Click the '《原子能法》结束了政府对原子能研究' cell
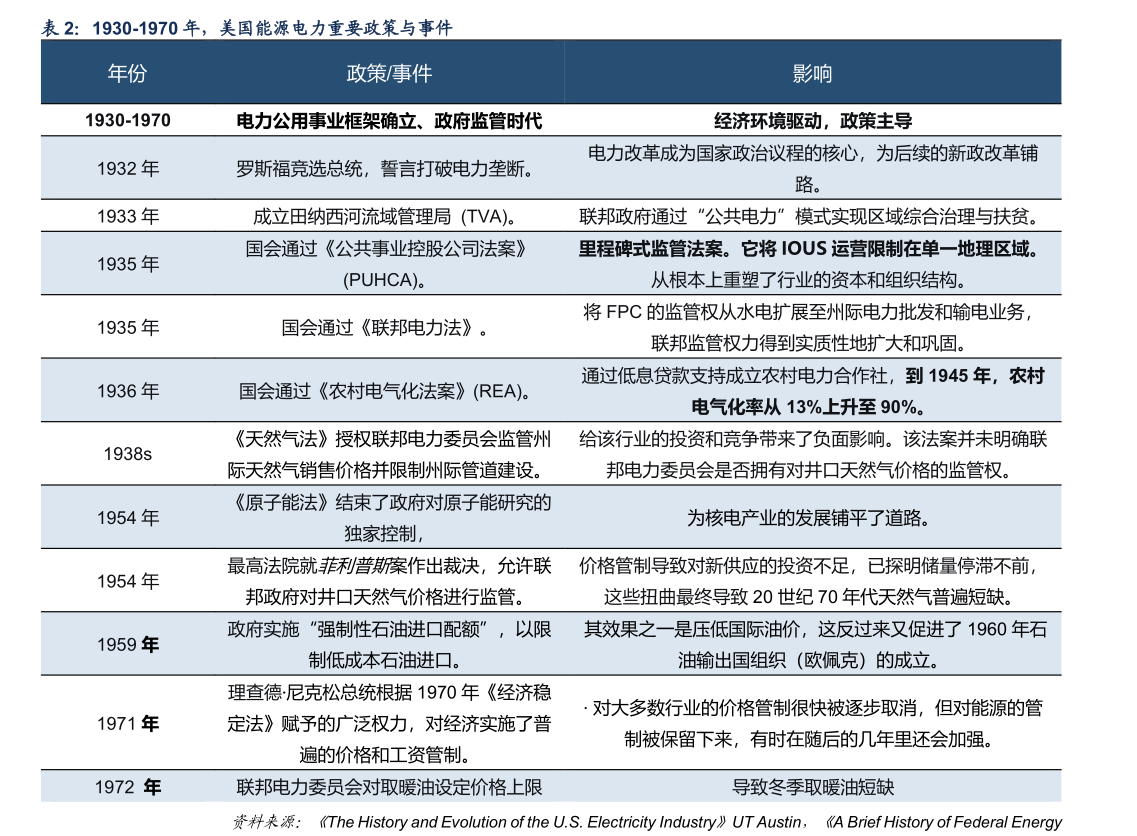Image resolution: width=1137 pixels, height=836 pixels. pyautogui.click(x=389, y=518)
